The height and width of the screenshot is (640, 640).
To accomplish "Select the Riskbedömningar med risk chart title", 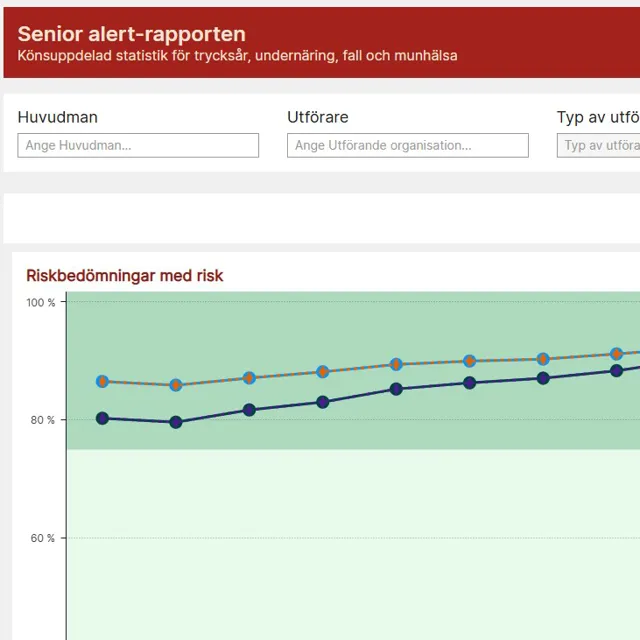I will click(125, 276).
